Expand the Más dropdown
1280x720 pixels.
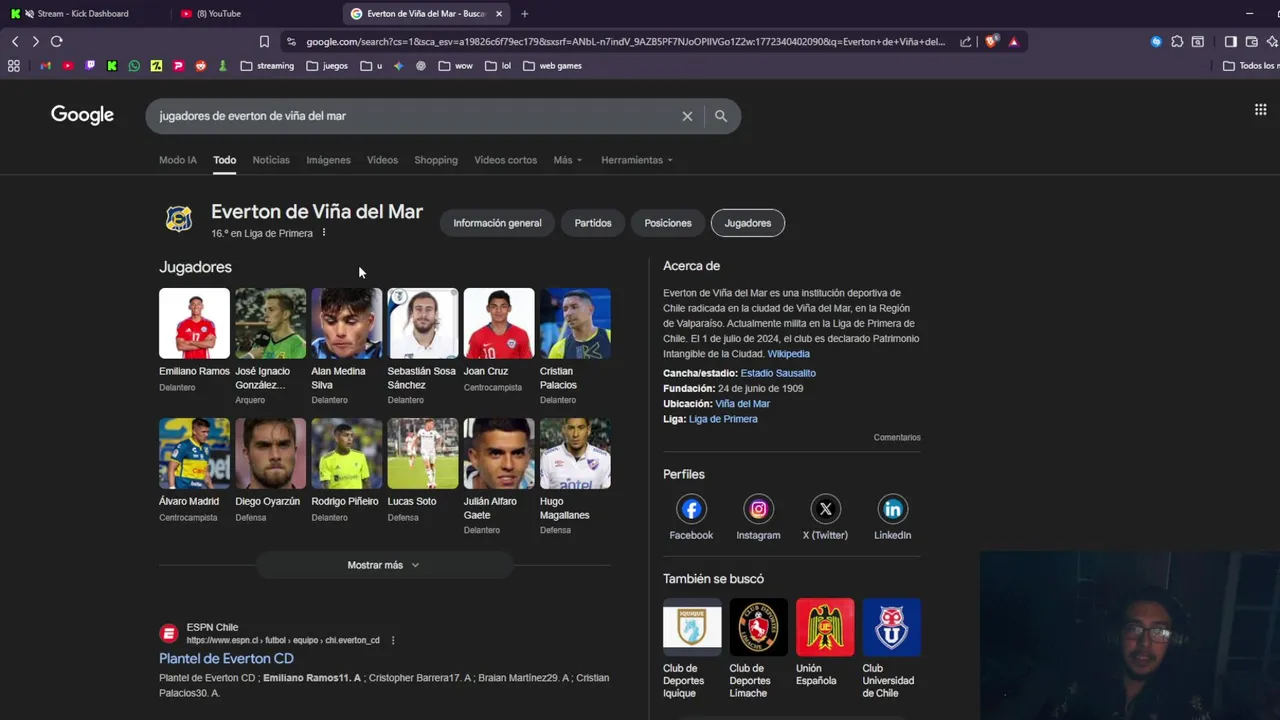[567, 160]
